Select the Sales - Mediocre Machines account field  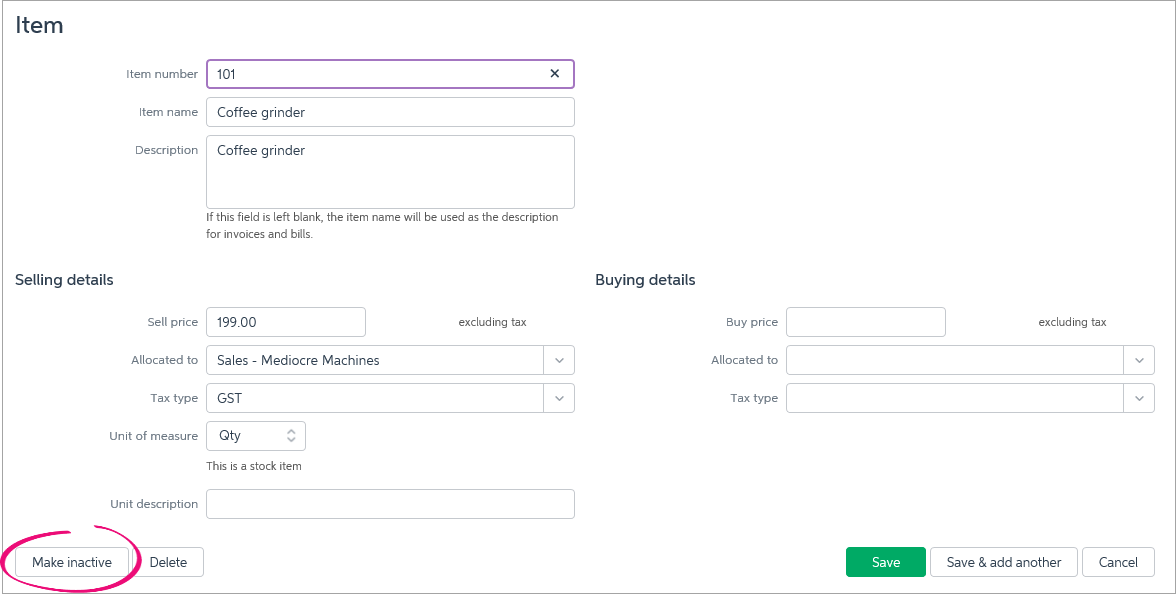[x=375, y=360]
